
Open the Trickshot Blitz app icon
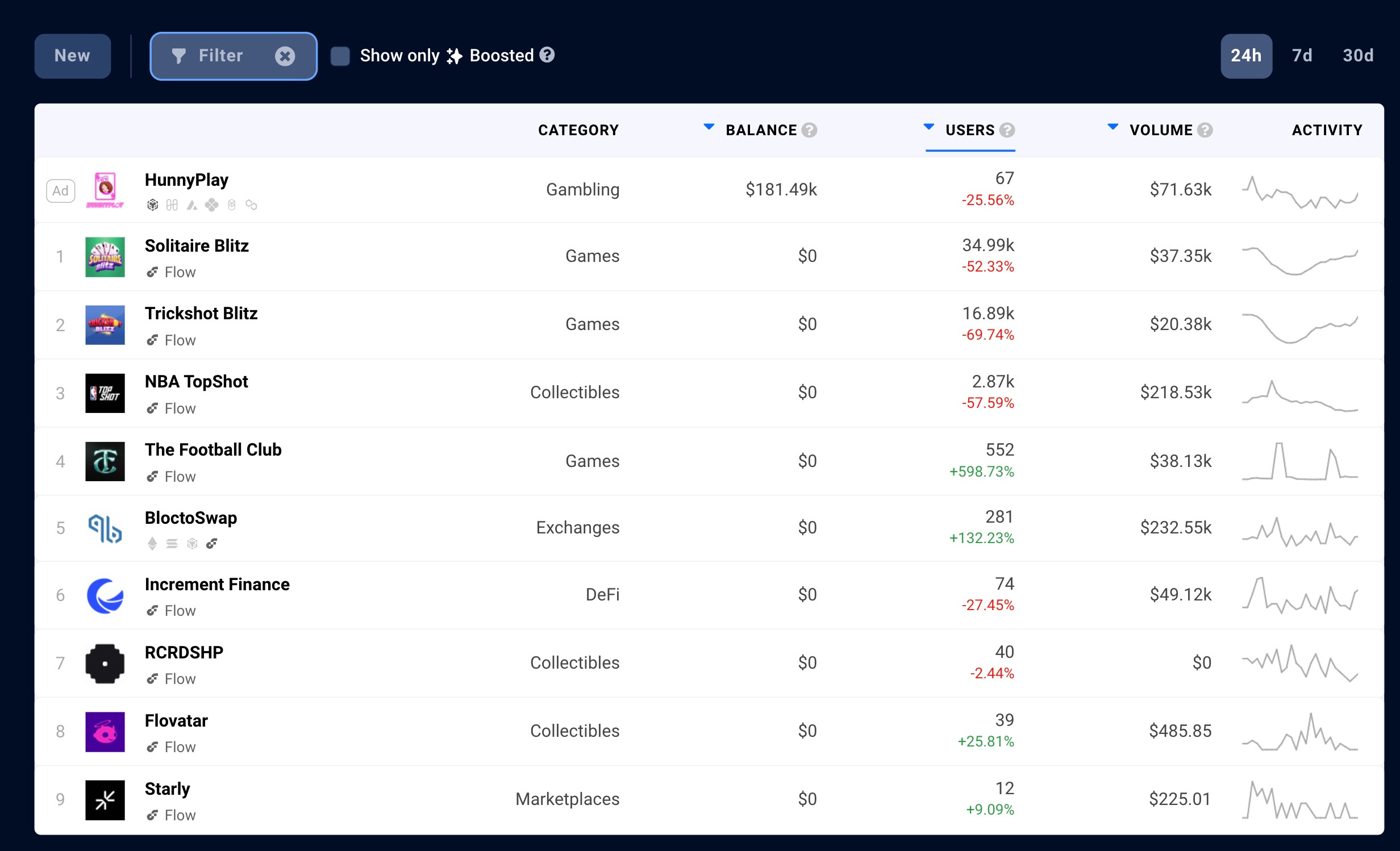[x=105, y=325]
